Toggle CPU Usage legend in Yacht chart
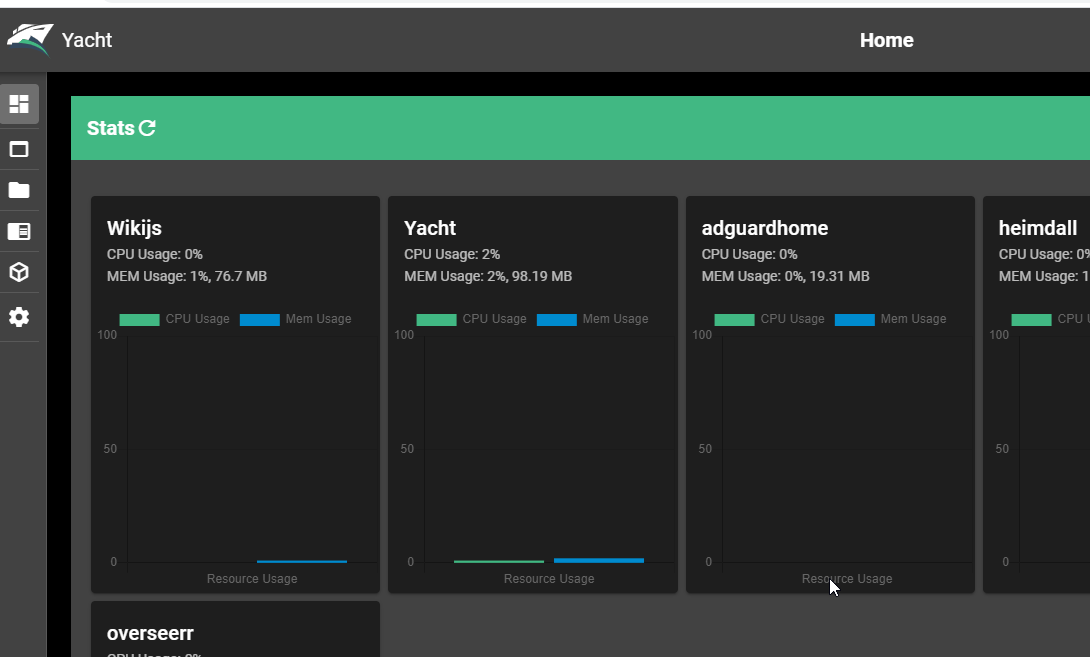The image size is (1090, 657). coord(471,319)
